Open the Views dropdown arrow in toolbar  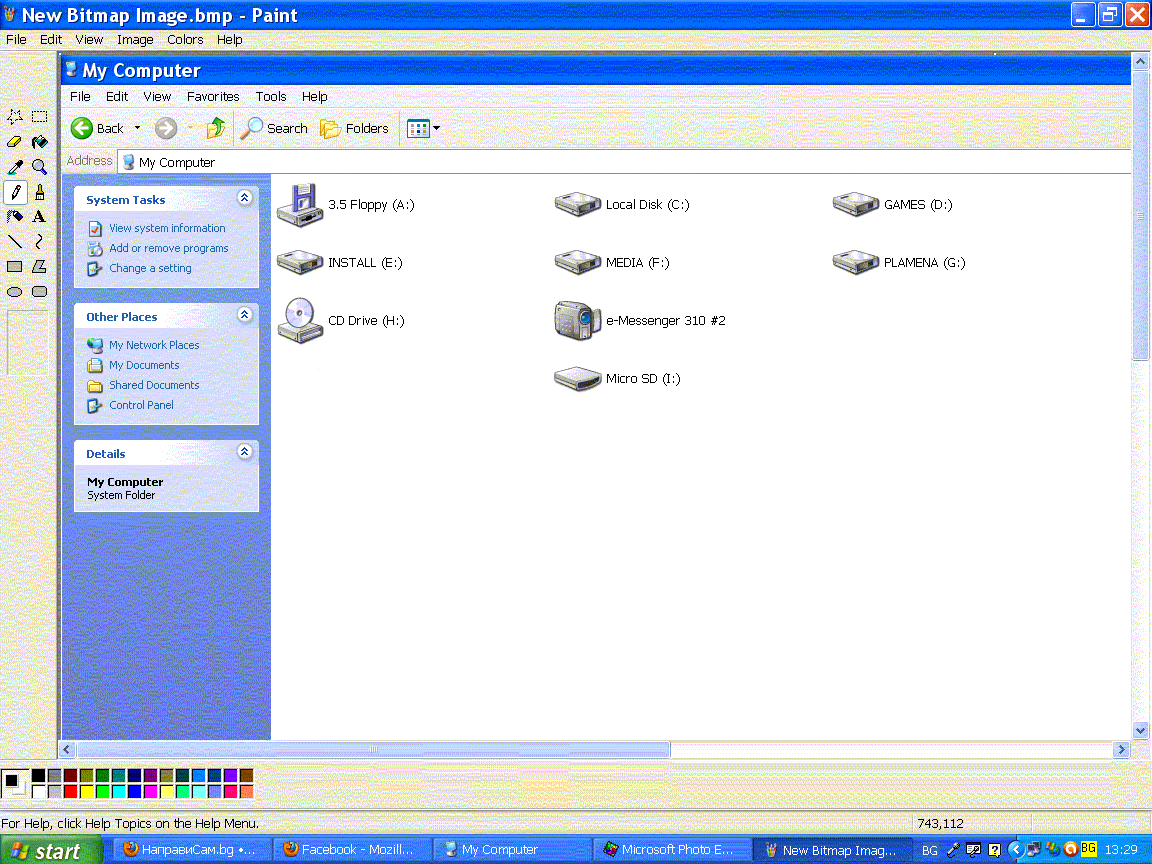coord(436,129)
